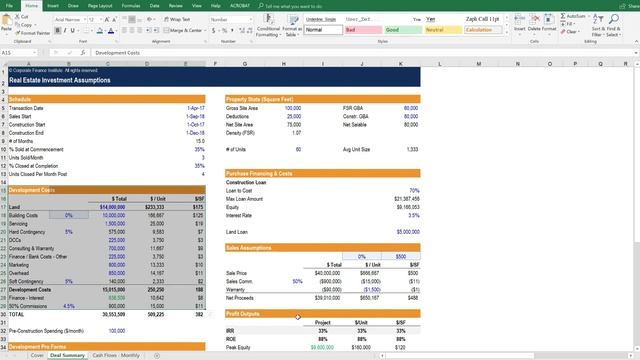Screen dimensions: 640x360
Task: Open Conditional Formatting
Action: click(x=268, y=25)
